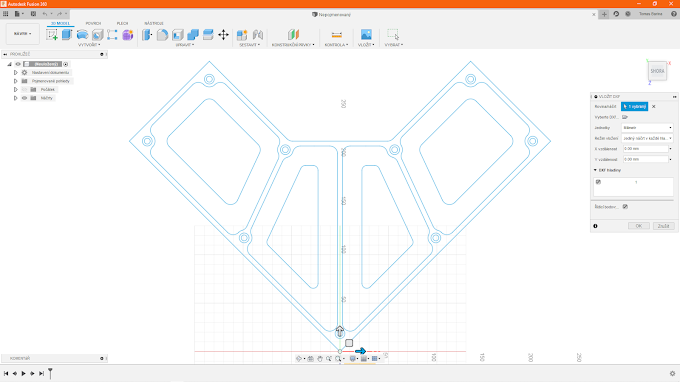Image resolution: width=680 pixels, height=382 pixels.
Task: Open the Upravit dropdown menu
Action: [x=185, y=45]
